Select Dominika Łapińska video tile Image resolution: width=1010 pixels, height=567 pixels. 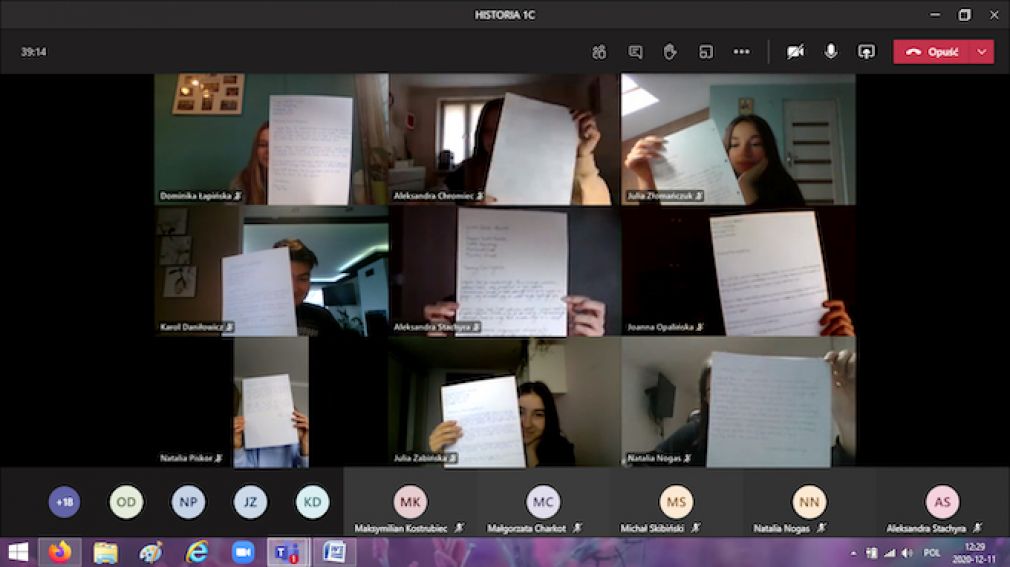pos(271,139)
